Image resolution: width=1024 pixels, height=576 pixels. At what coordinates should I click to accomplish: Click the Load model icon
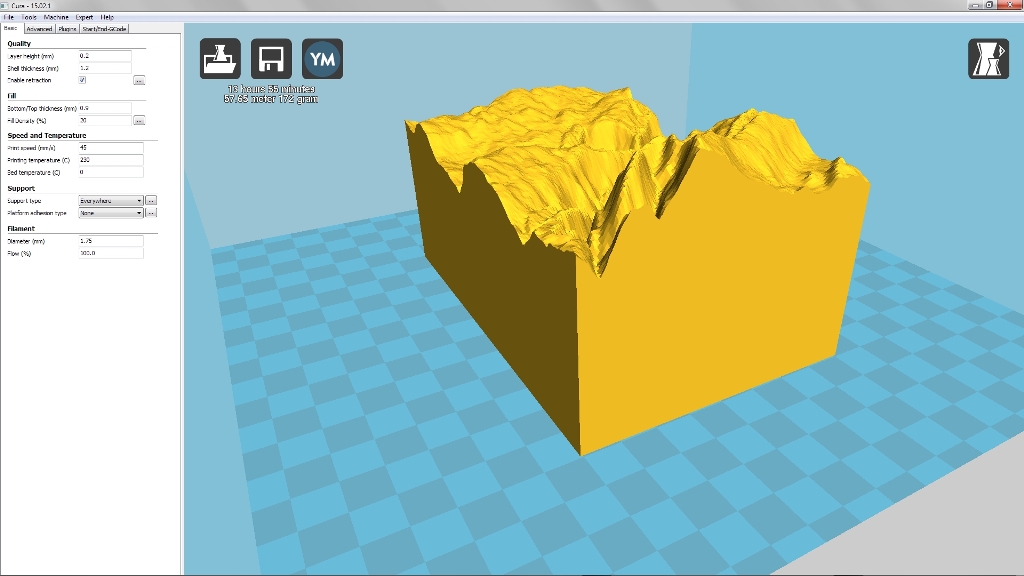(220, 59)
